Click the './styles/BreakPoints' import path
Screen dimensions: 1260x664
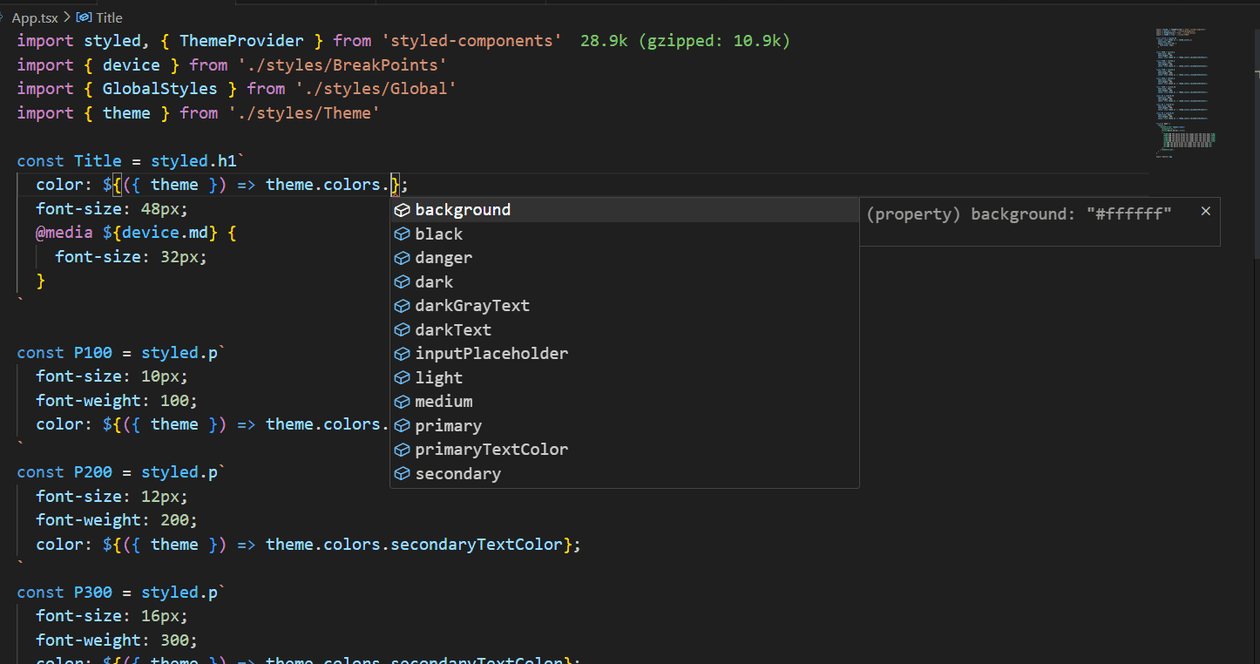[342, 65]
